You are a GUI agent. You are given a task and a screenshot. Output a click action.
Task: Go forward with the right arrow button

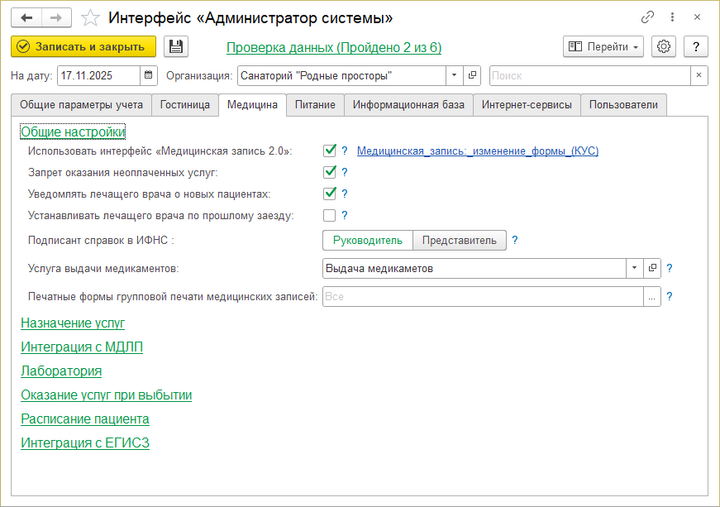coord(56,18)
